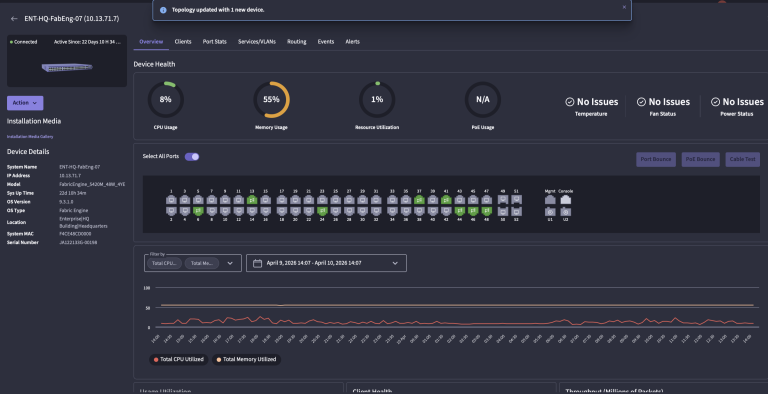Image resolution: width=768 pixels, height=394 pixels.
Task: Expand the Filter by dropdown arrow
Action: pyautogui.click(x=230, y=263)
